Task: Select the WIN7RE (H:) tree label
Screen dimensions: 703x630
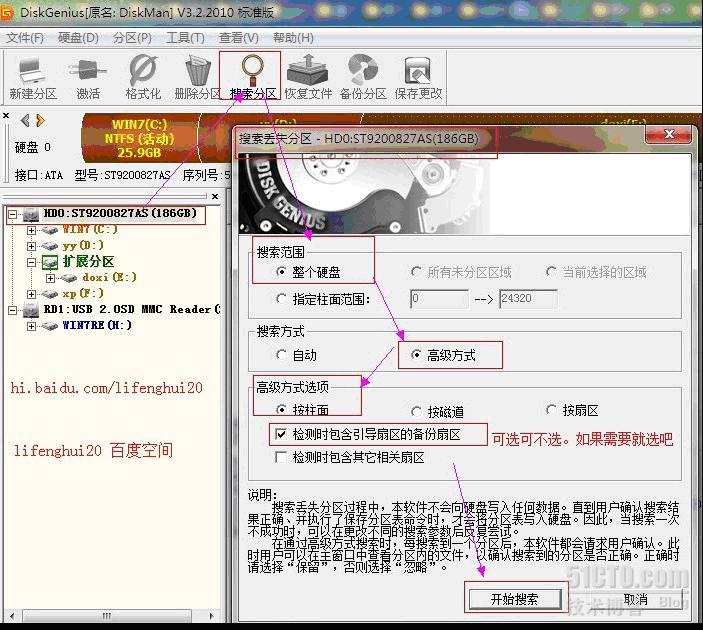Action: [97, 325]
